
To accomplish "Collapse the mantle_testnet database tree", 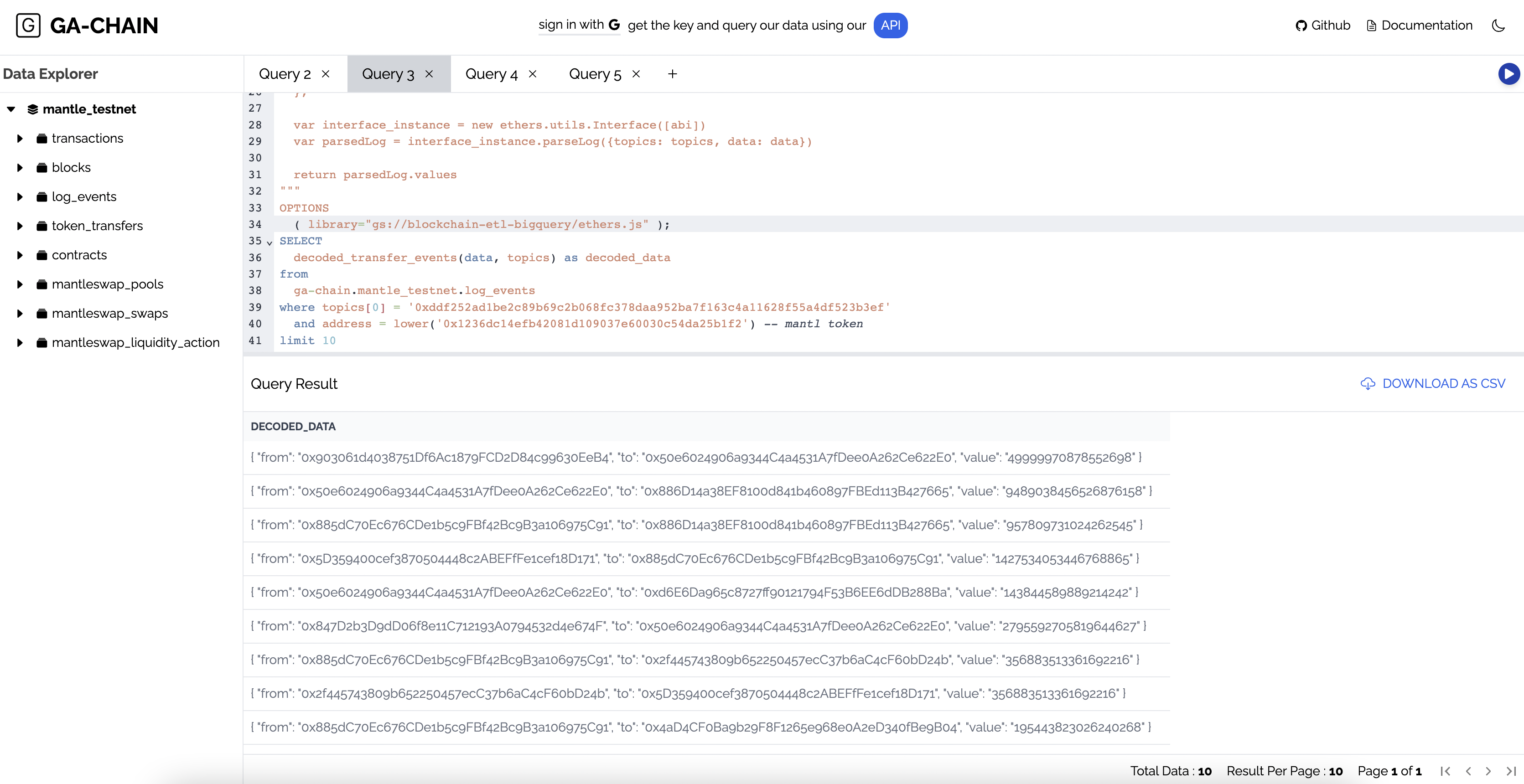I will 10,109.
